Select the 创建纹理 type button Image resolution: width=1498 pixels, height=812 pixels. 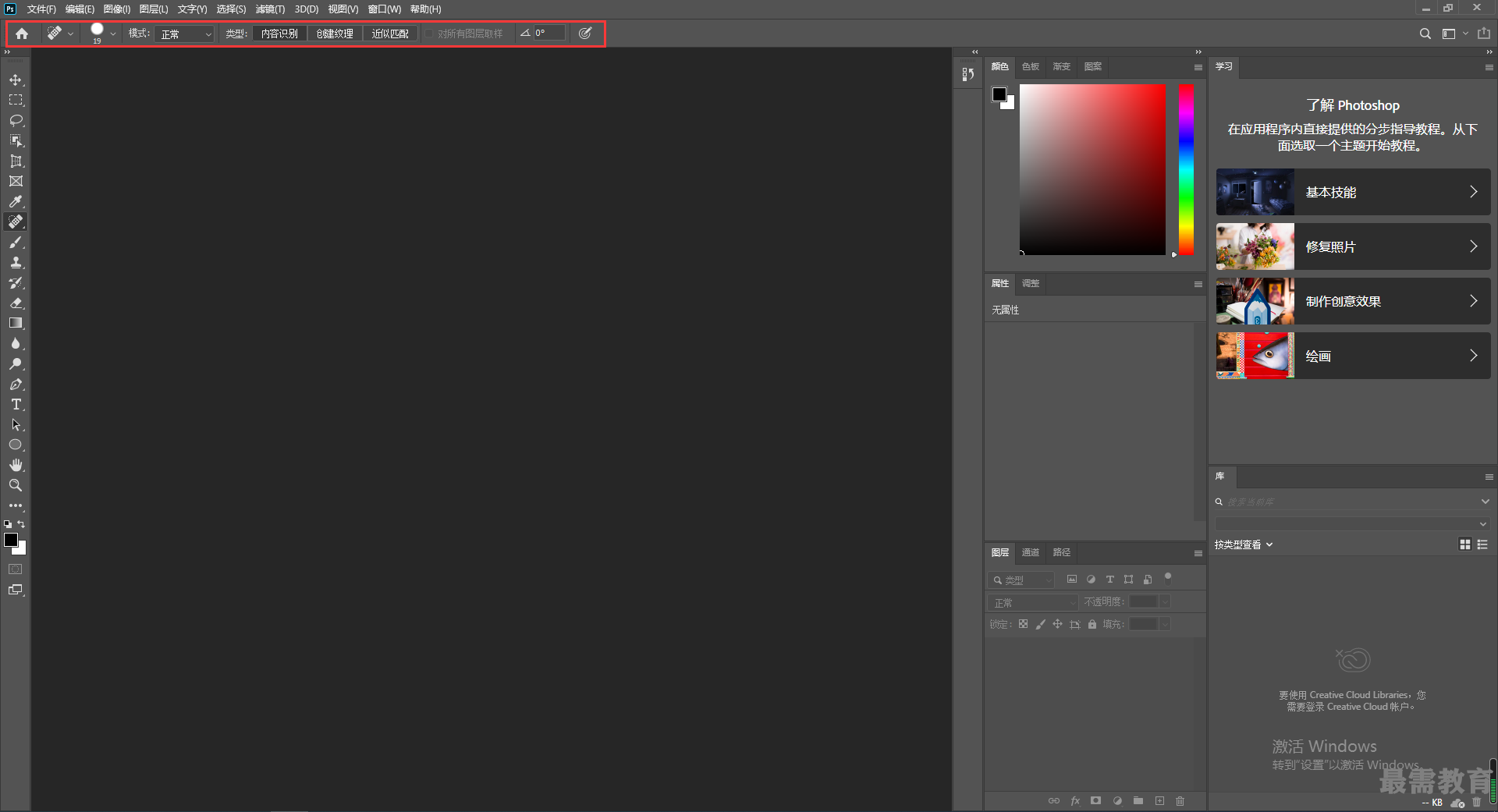(x=335, y=34)
